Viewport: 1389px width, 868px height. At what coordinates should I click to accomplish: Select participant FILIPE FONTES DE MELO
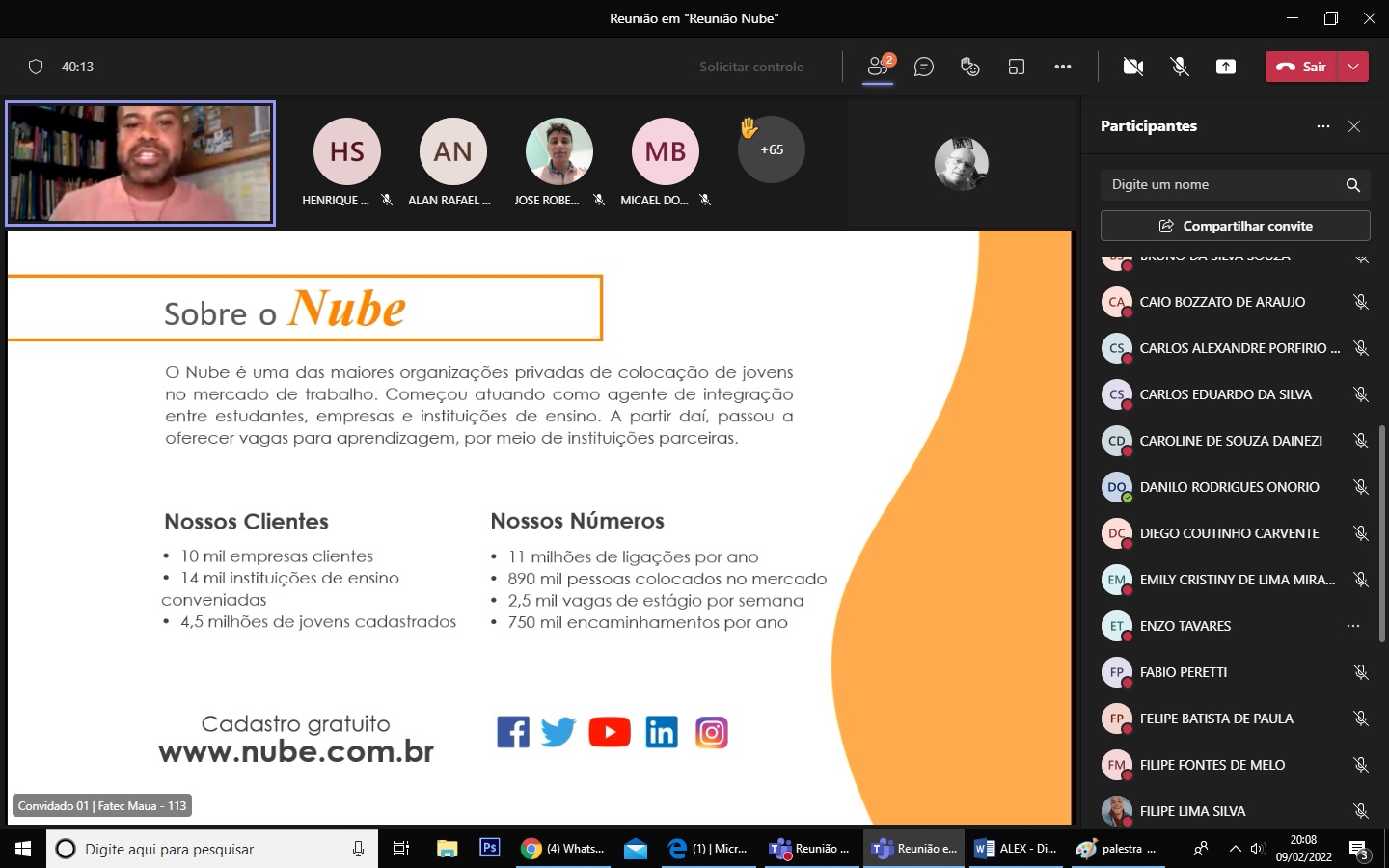tap(1236, 765)
